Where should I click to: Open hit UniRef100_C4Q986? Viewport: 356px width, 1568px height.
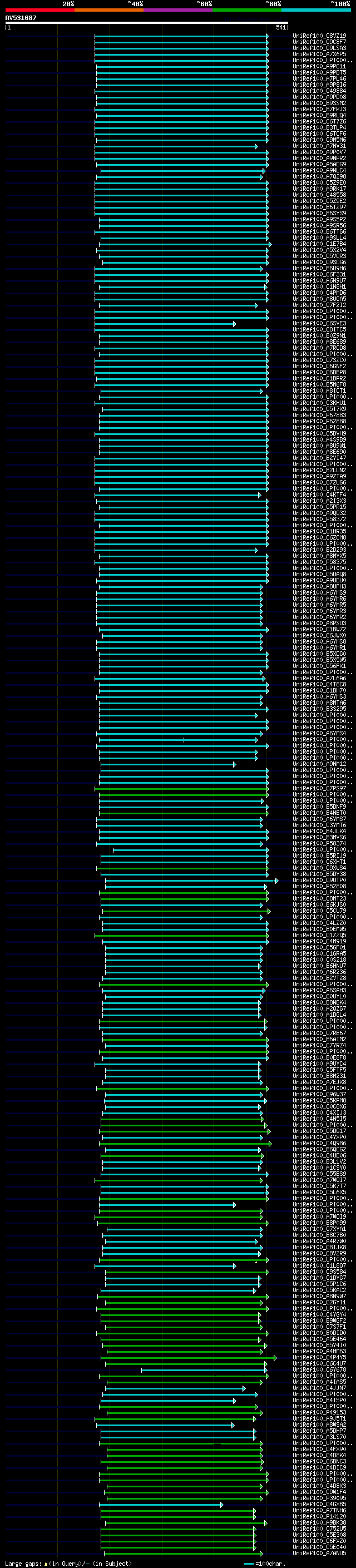point(319,1143)
